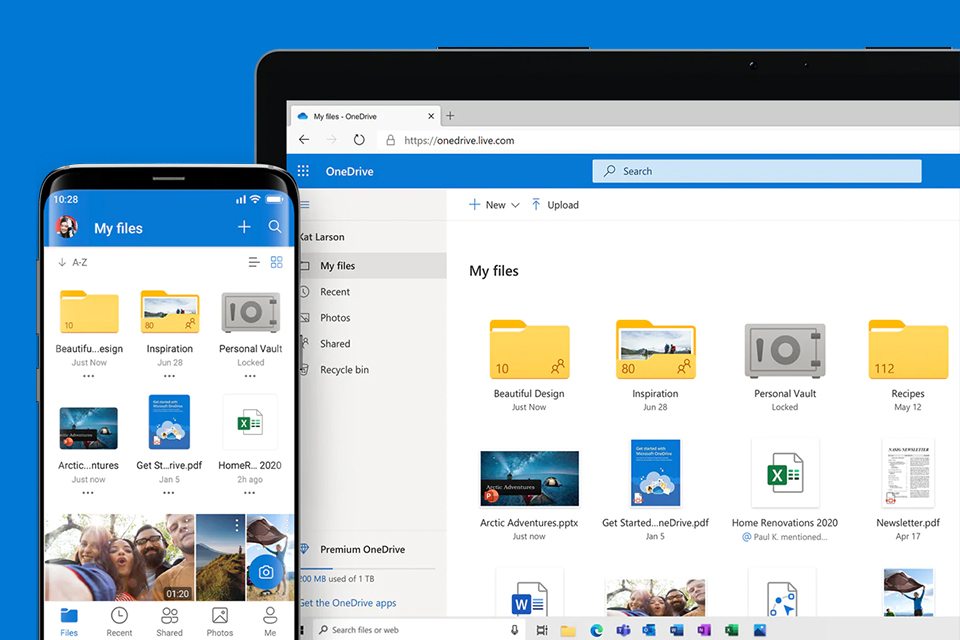Click the browser back arrow
Image resolution: width=960 pixels, height=640 pixels.
(304, 140)
